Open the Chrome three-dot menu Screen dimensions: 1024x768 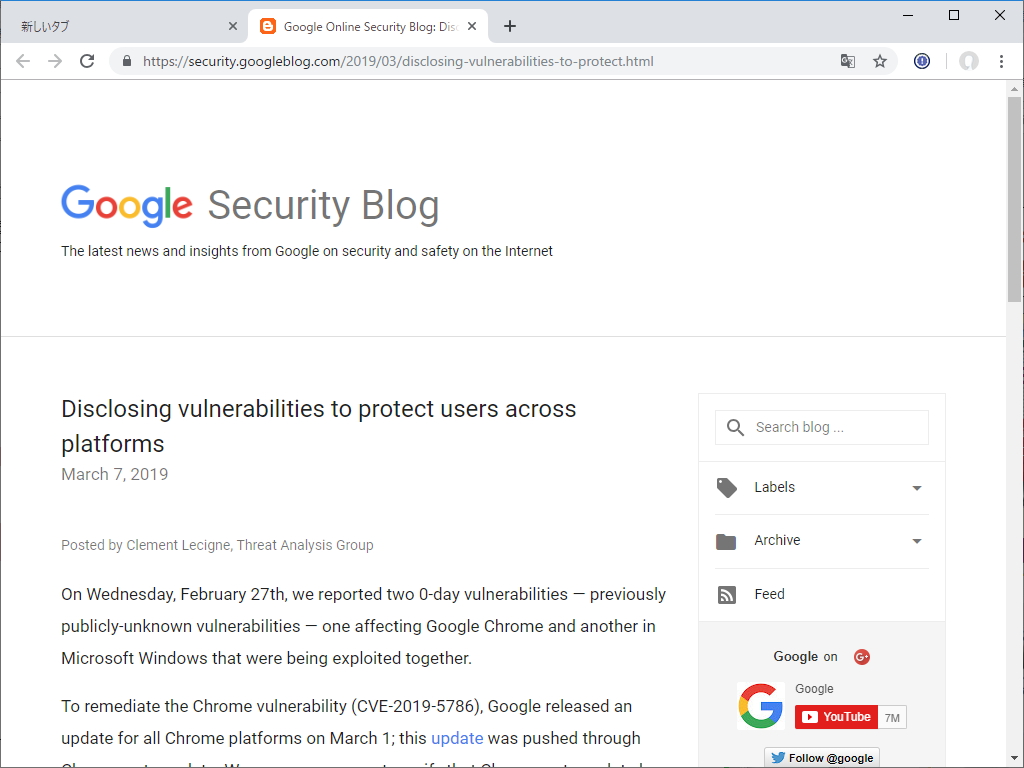1003,61
